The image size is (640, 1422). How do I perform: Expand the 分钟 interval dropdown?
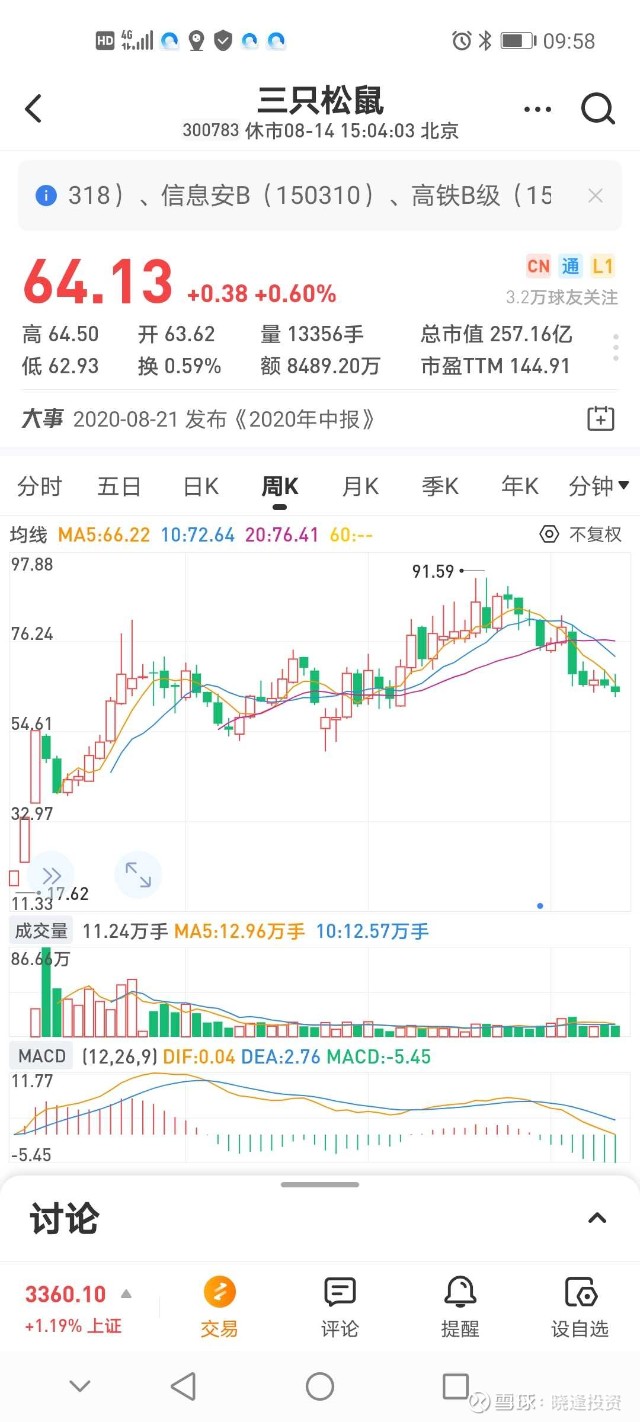[x=599, y=486]
